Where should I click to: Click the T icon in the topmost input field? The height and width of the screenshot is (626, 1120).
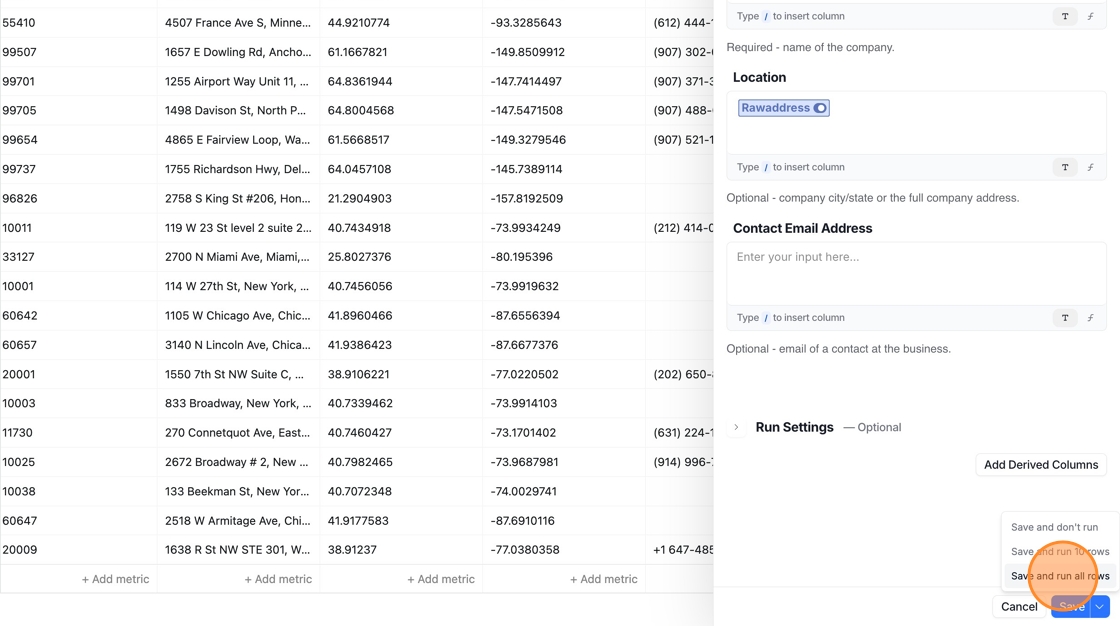click(x=1064, y=16)
